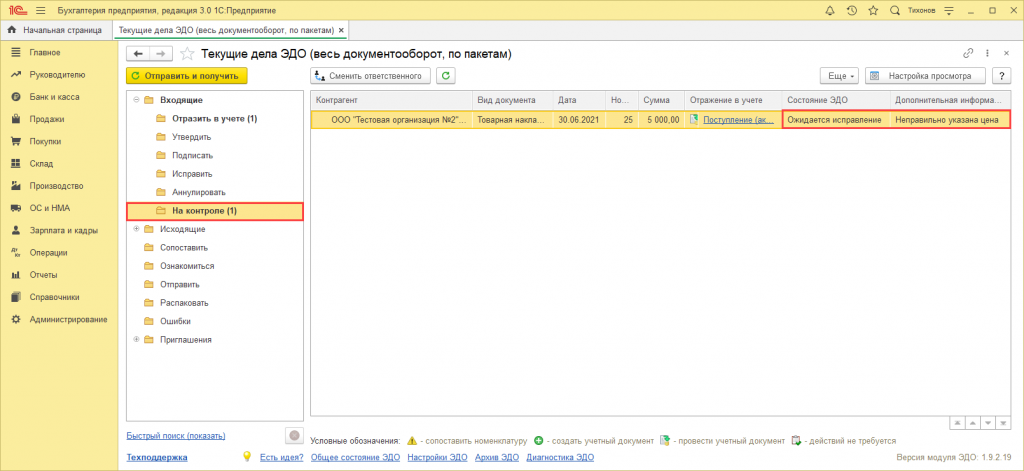Click the round clear search button
Screen dimensions: 1024x471
pos(295,435)
